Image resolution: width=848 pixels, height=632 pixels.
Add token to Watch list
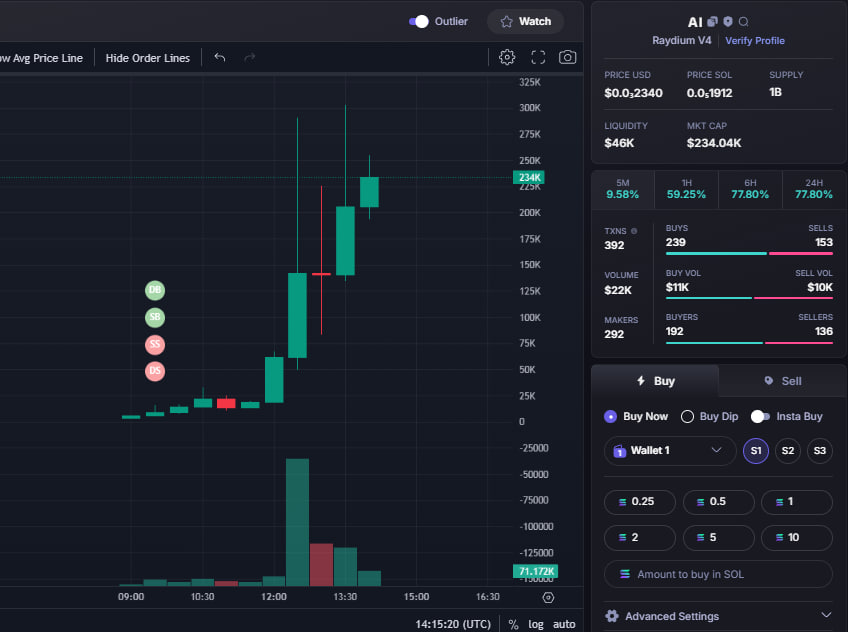click(525, 22)
